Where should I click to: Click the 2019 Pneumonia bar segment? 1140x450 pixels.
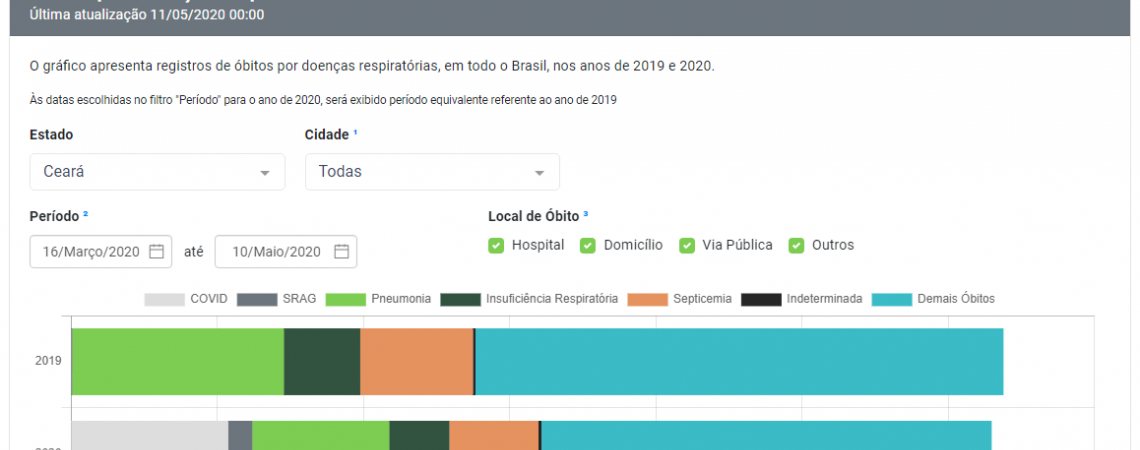(x=177, y=361)
